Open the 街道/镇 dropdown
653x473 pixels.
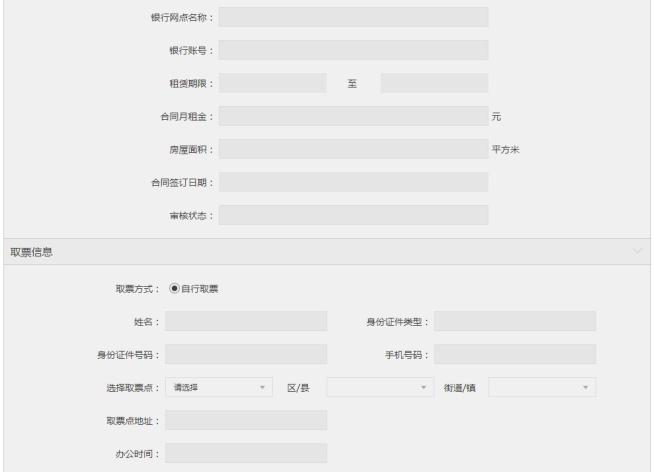(542, 387)
